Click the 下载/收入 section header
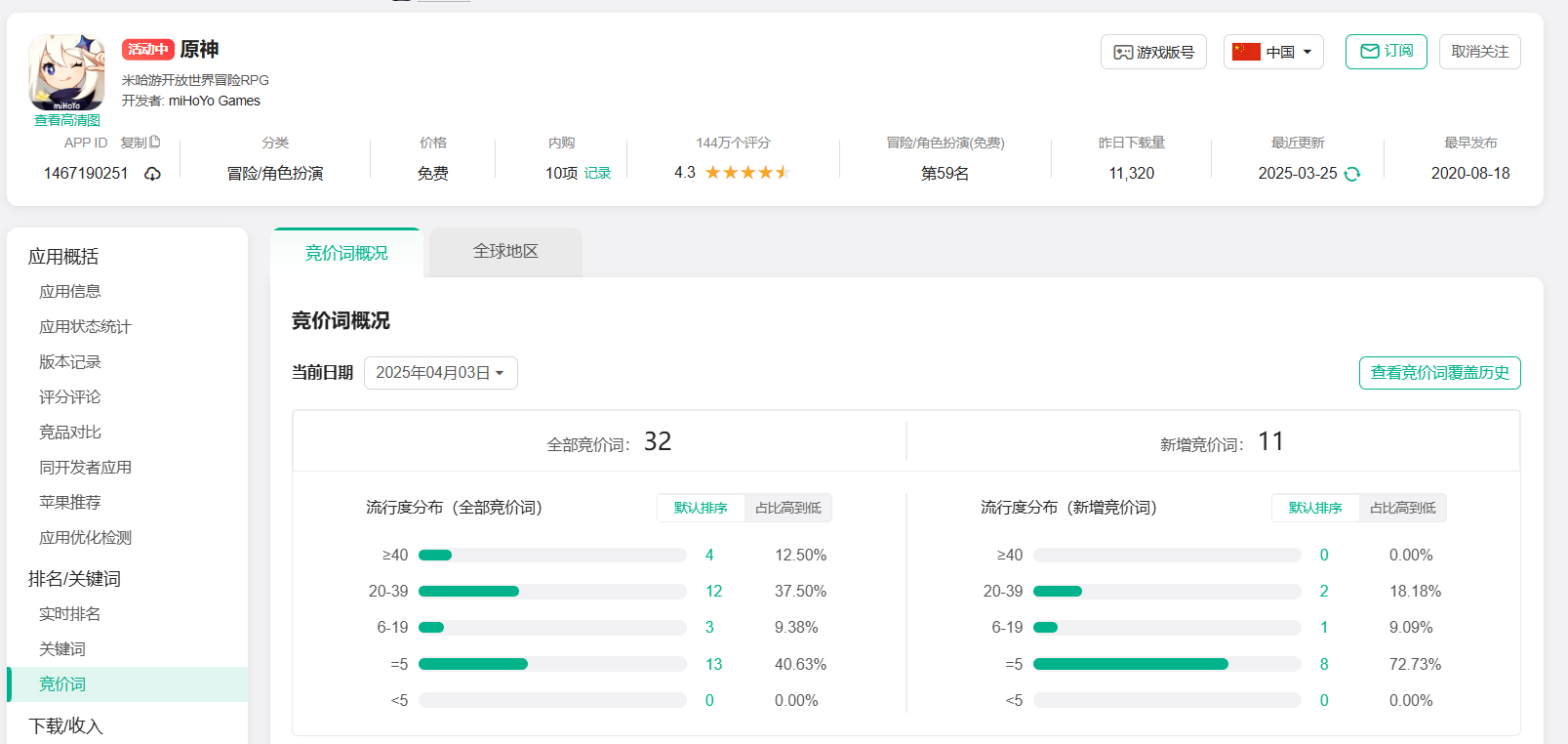Screen dimensions: 1568x744 [65, 725]
